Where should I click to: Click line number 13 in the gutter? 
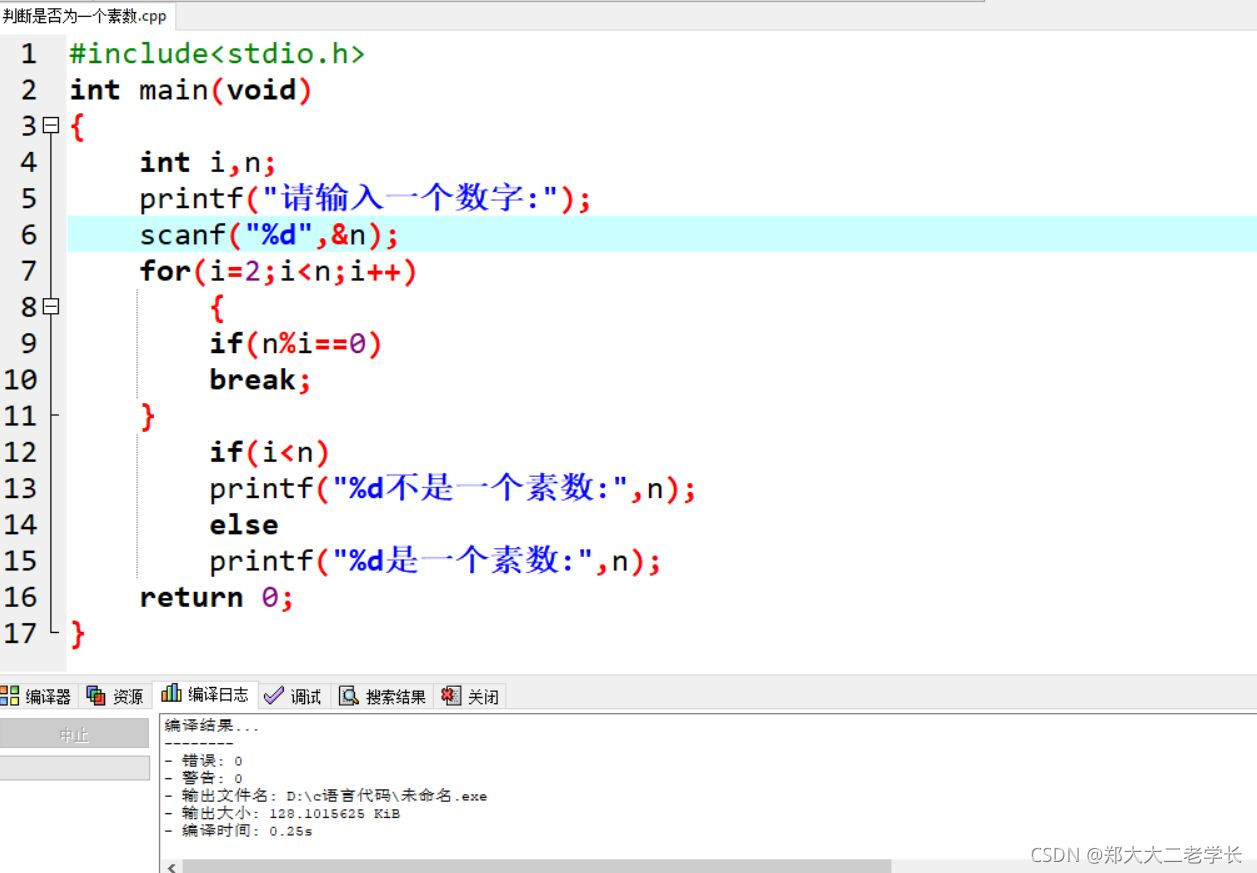tap(20, 489)
